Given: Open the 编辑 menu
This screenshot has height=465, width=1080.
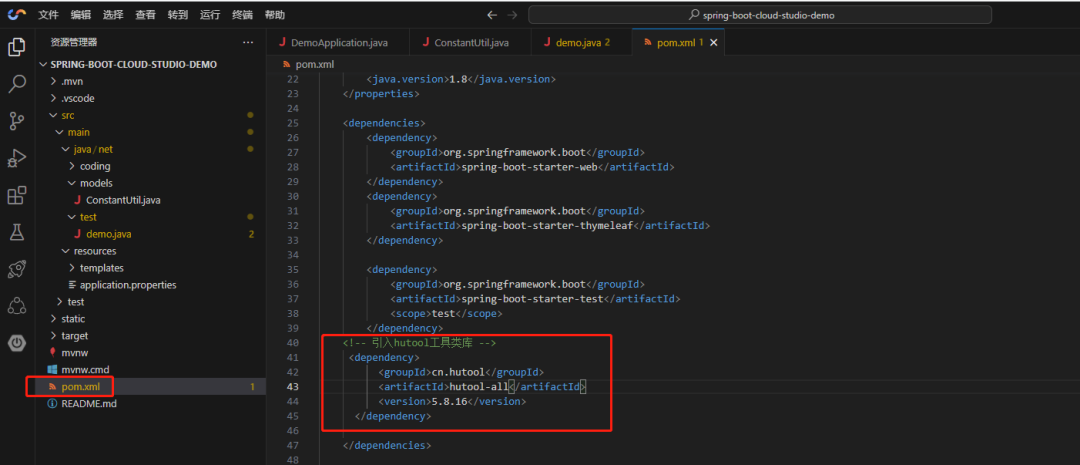Looking at the screenshot, I should [x=81, y=14].
